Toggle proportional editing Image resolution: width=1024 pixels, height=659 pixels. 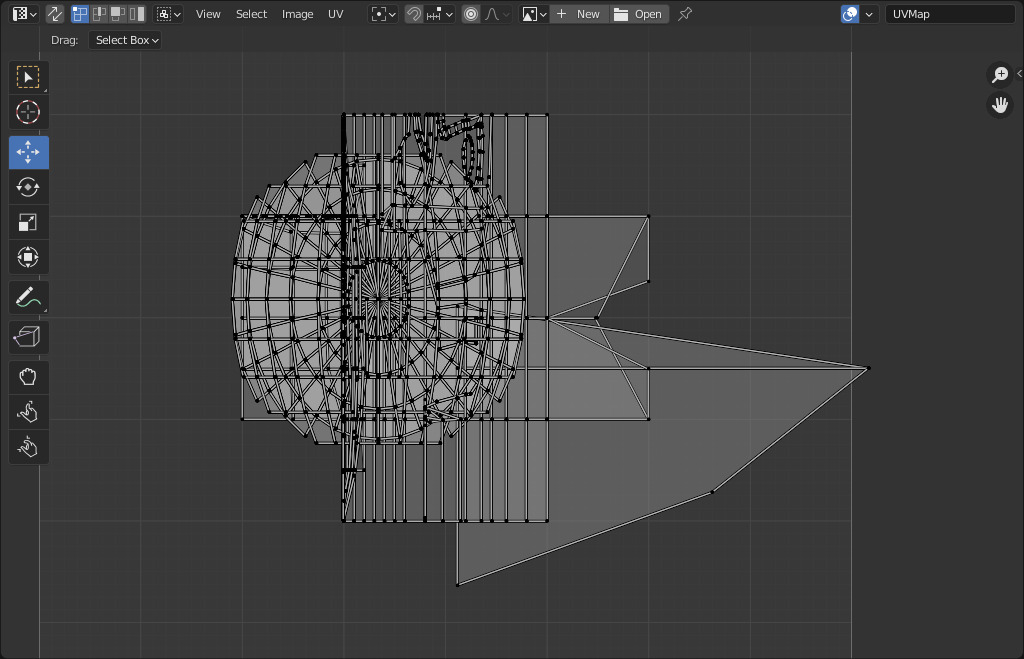click(471, 14)
